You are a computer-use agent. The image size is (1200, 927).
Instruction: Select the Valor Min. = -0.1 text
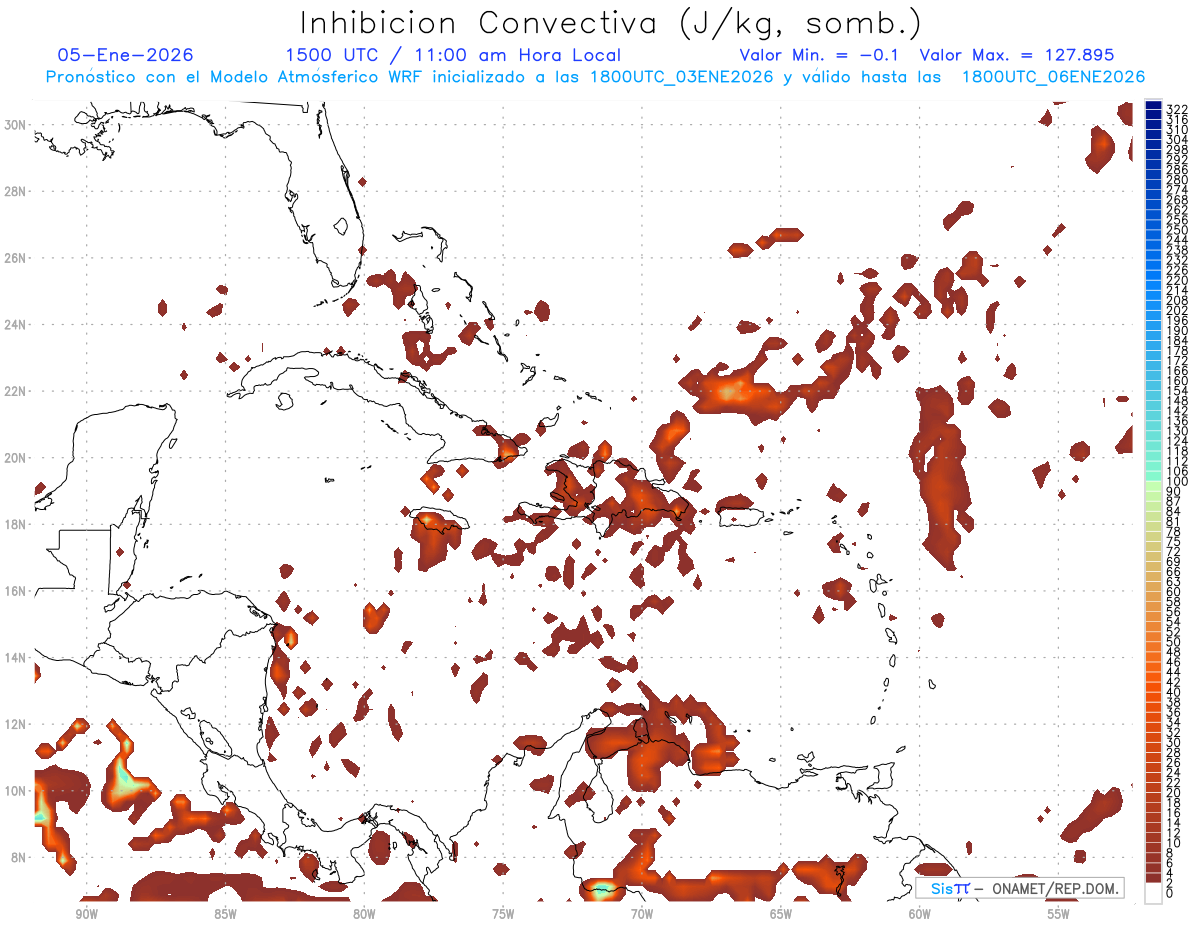click(822, 55)
